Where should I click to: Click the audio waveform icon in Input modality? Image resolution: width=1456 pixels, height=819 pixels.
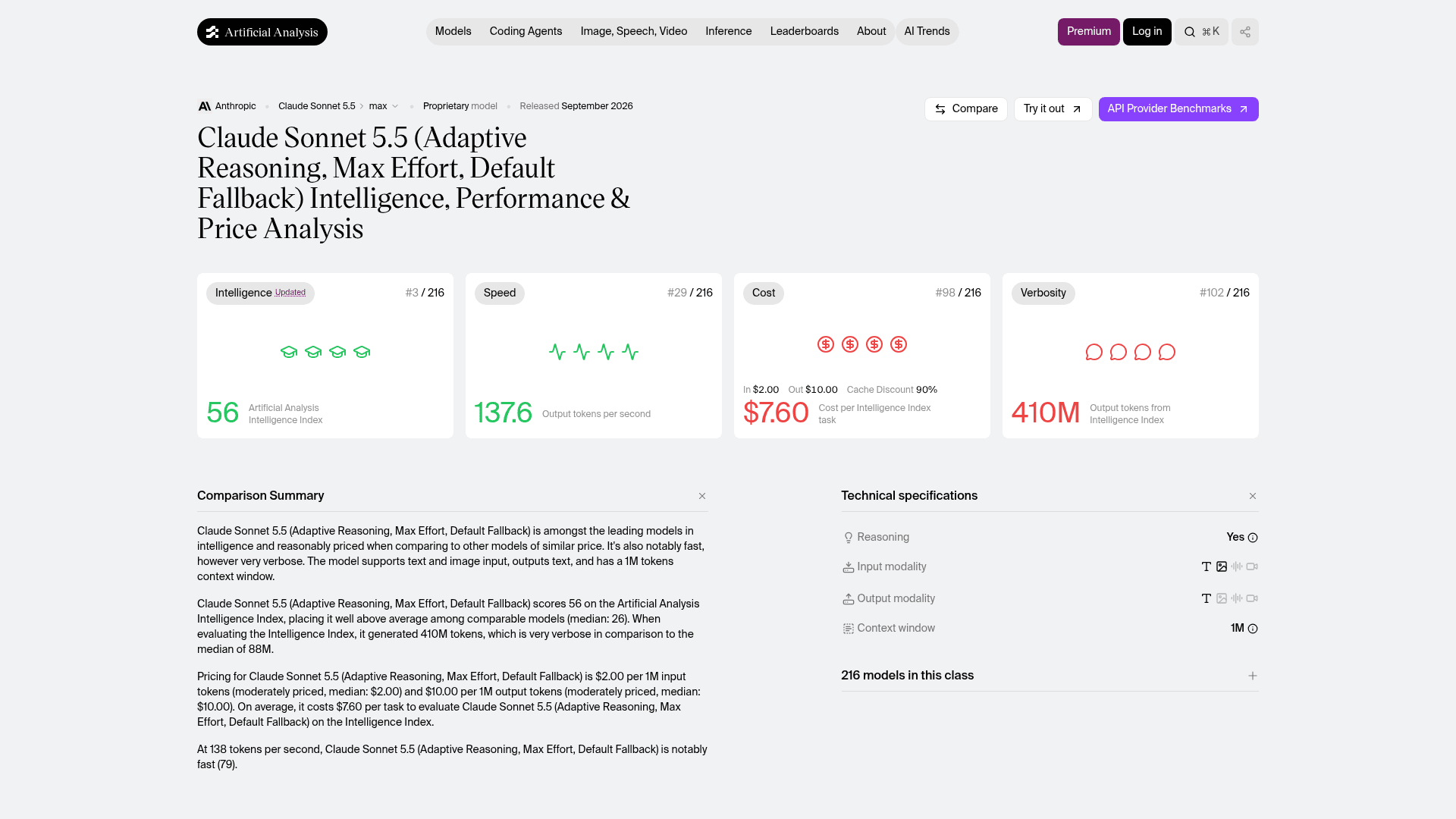coord(1237,566)
